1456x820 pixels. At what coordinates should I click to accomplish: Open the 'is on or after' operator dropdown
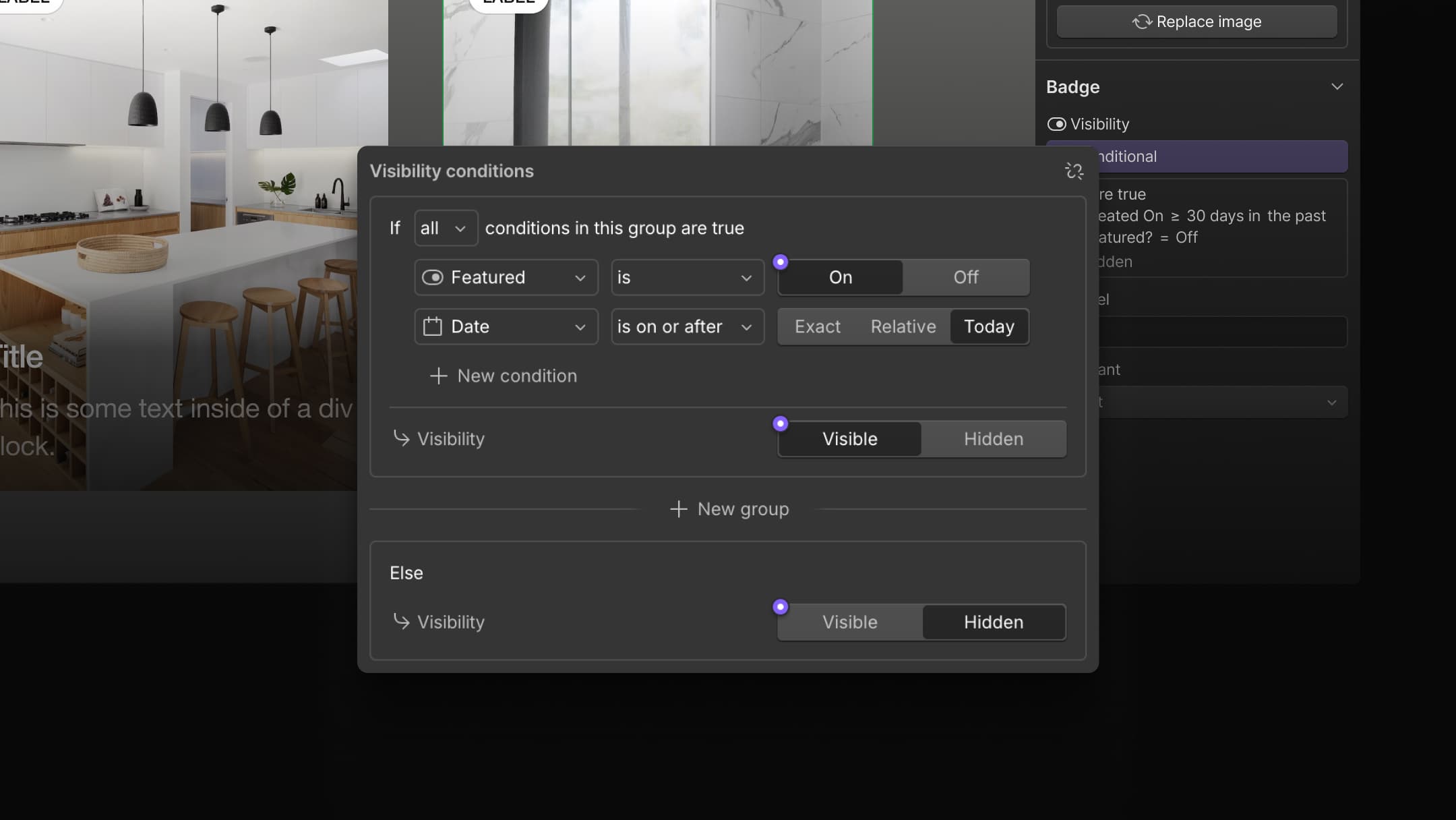[687, 327]
